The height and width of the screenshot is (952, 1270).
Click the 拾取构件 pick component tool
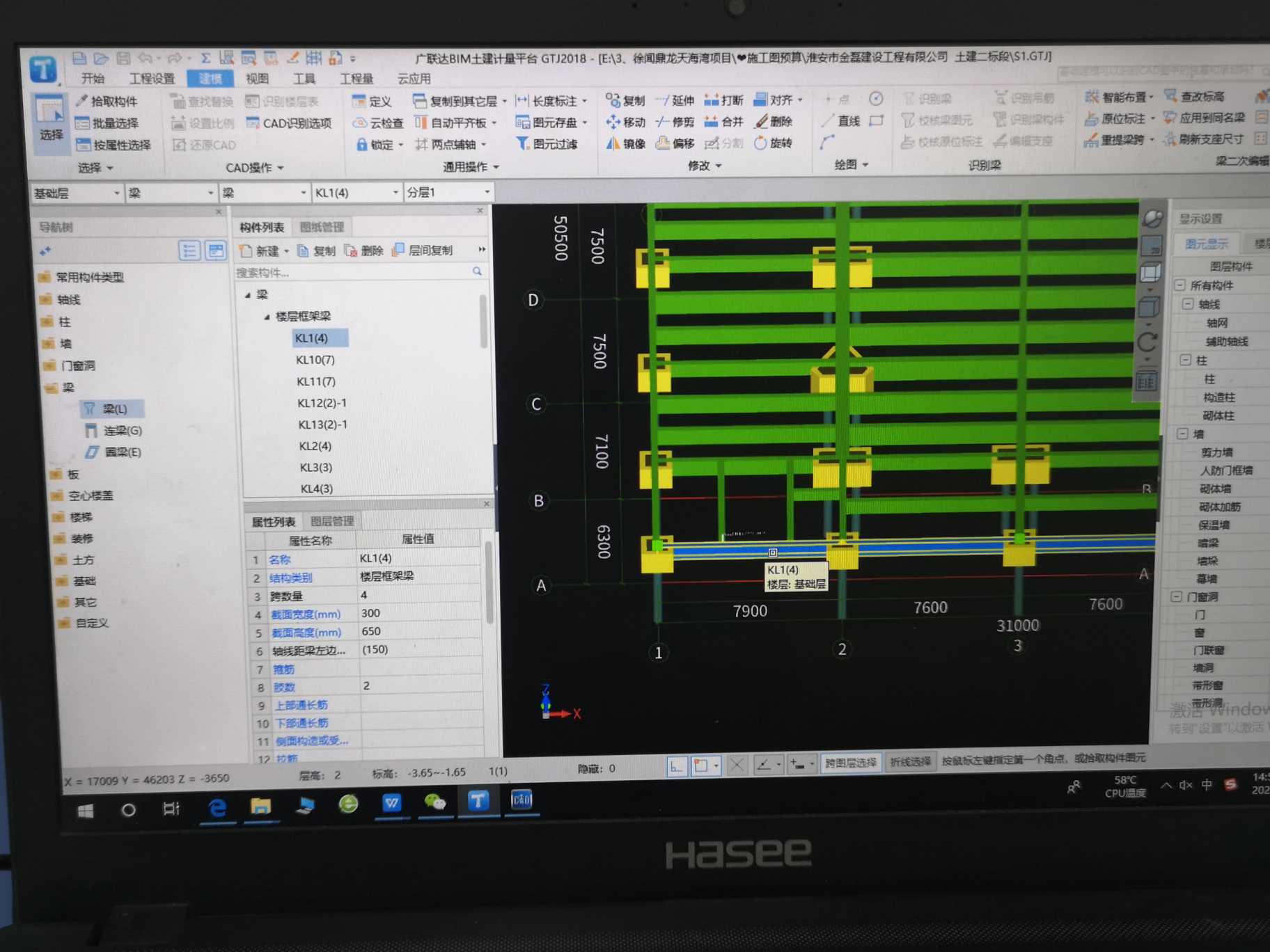tap(107, 102)
